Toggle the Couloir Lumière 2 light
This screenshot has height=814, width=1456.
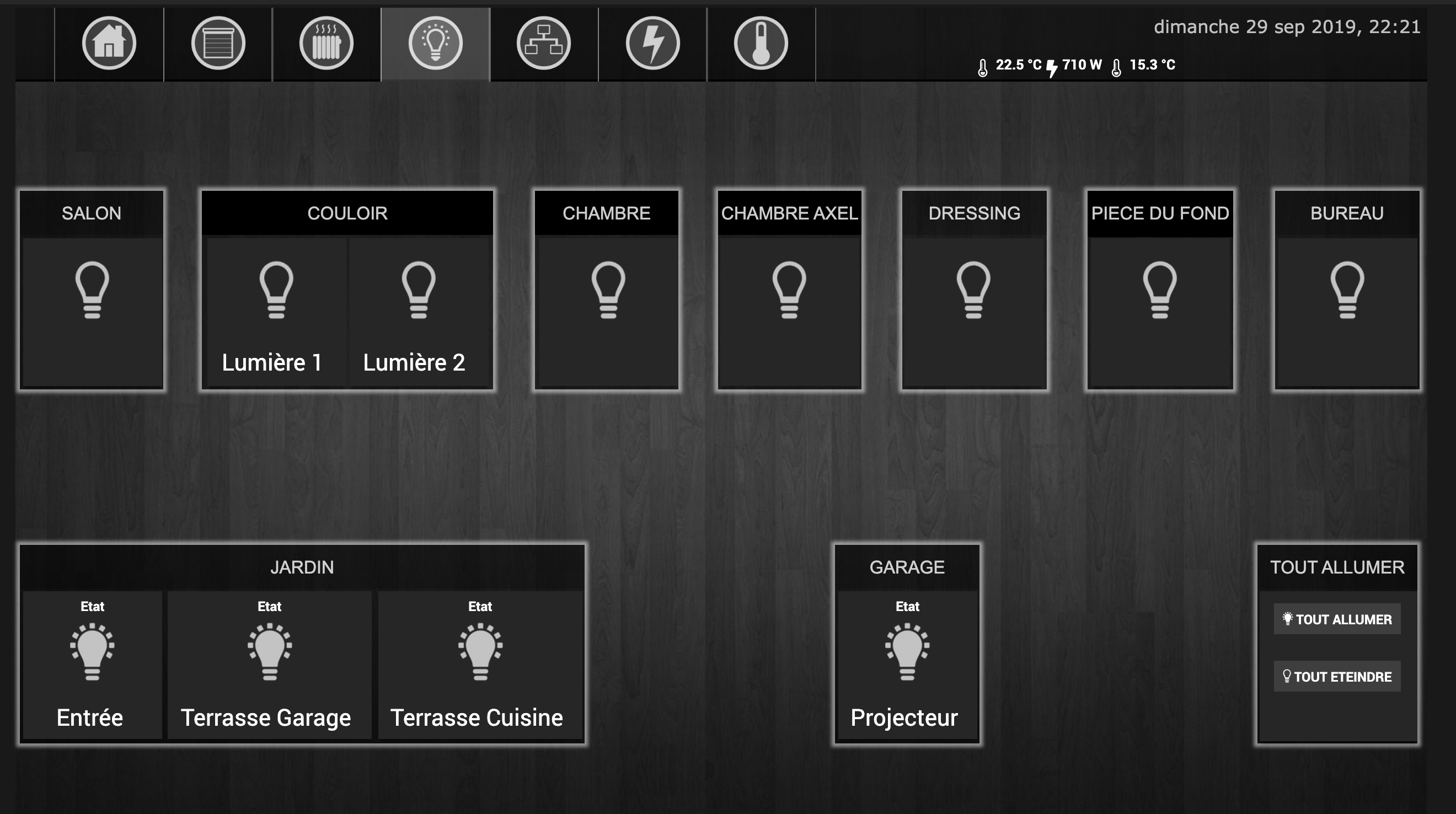[x=417, y=289]
